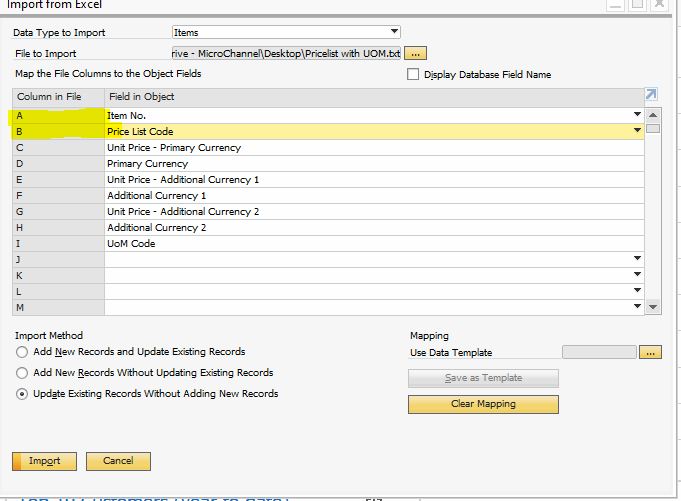Open field dropdown for column K
The image size is (681, 501).
point(637,275)
